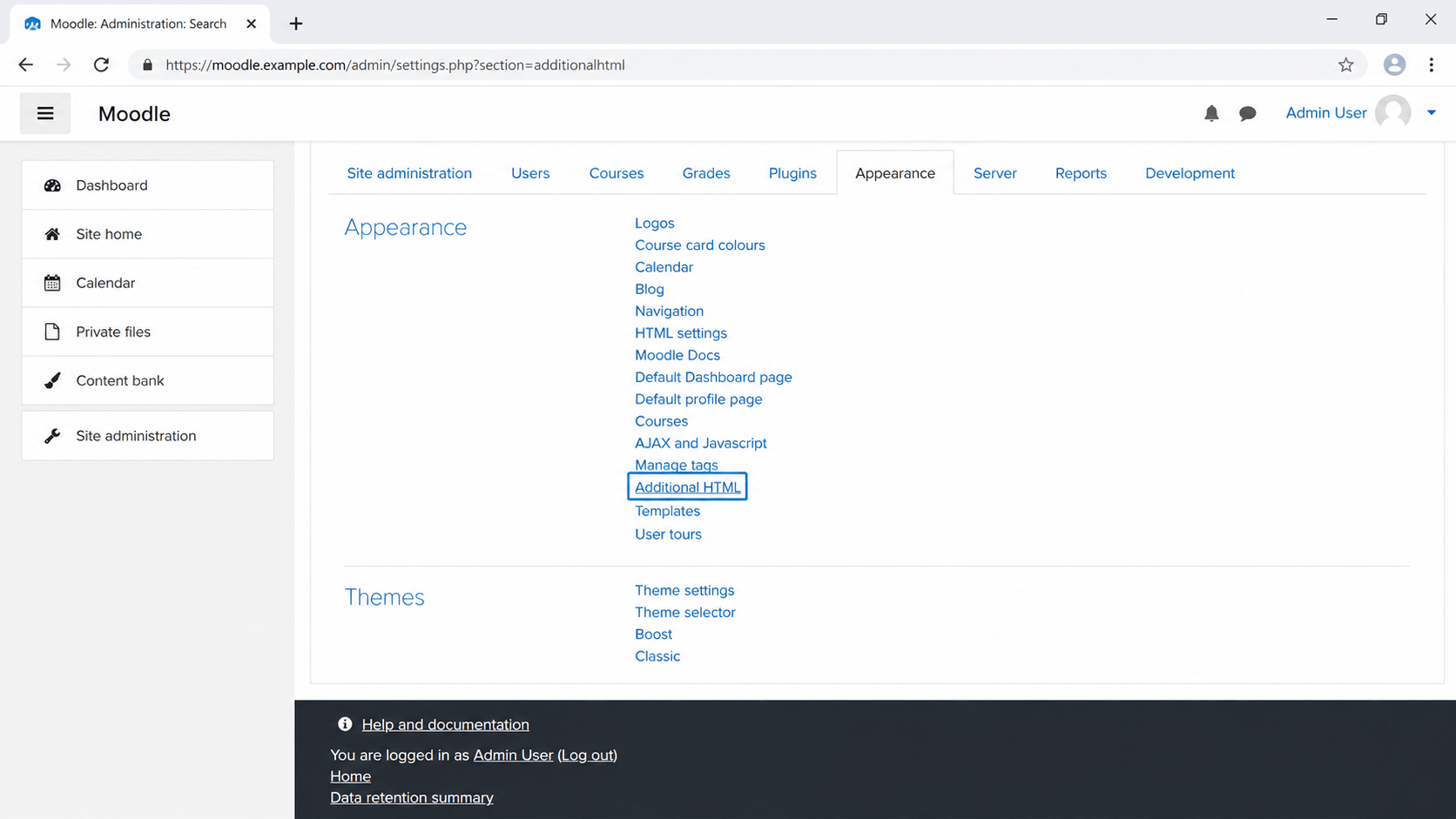Open the Additional HTML link
The width and height of the screenshot is (1456, 819).
(x=687, y=487)
